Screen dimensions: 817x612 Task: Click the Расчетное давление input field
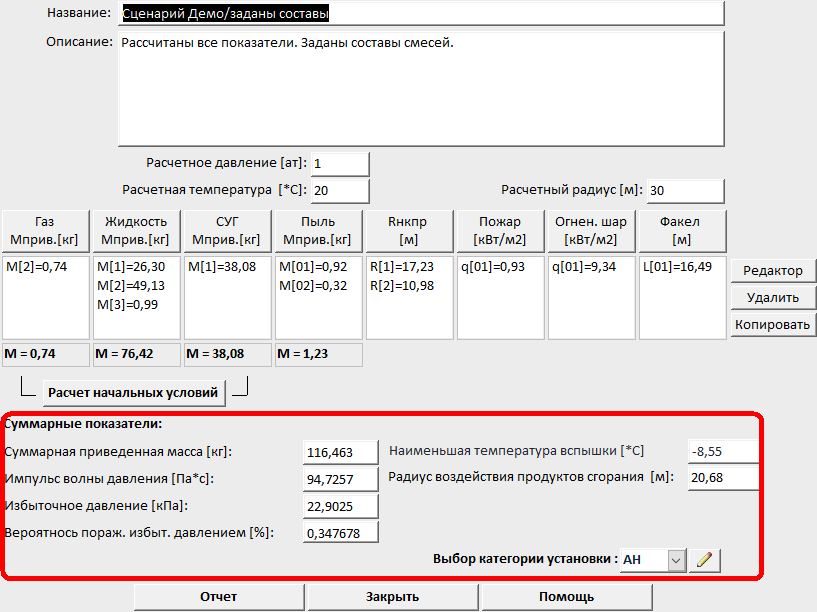(x=340, y=164)
